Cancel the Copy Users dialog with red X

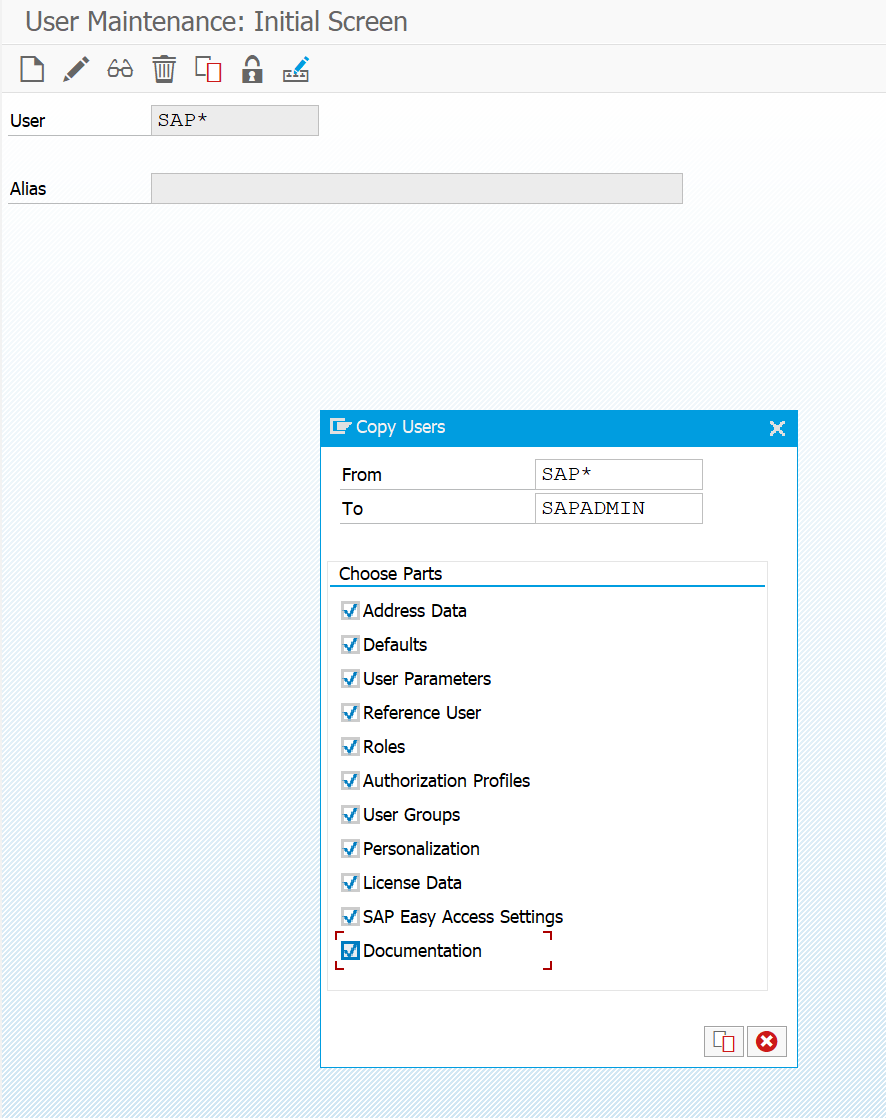coord(766,1042)
